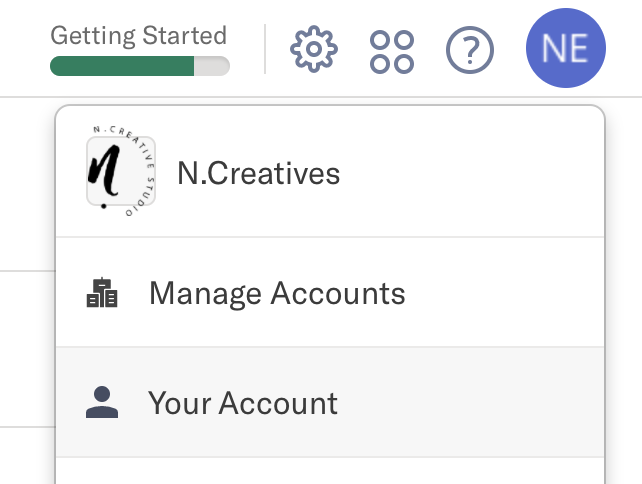Open the four-circle apps grid icon
Image resolution: width=642 pixels, height=484 pixels.
pyautogui.click(x=392, y=52)
